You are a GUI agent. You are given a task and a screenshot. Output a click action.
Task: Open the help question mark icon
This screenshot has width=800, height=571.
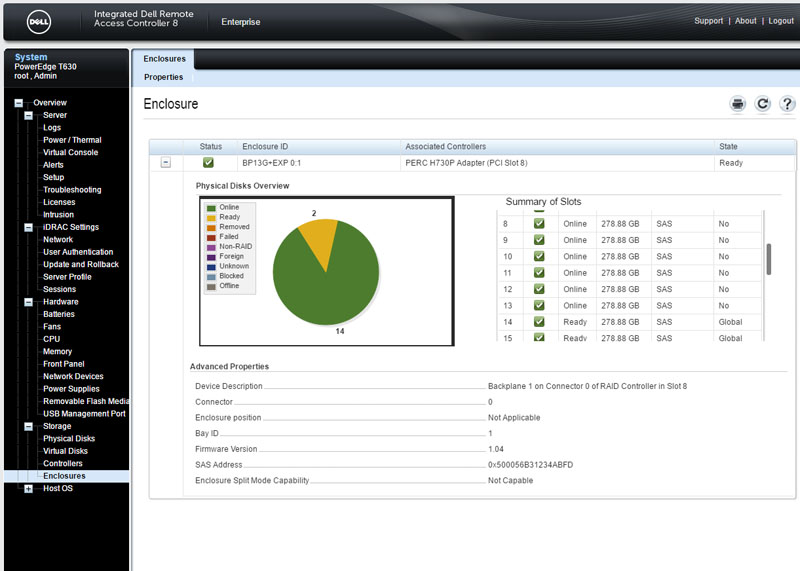point(786,104)
